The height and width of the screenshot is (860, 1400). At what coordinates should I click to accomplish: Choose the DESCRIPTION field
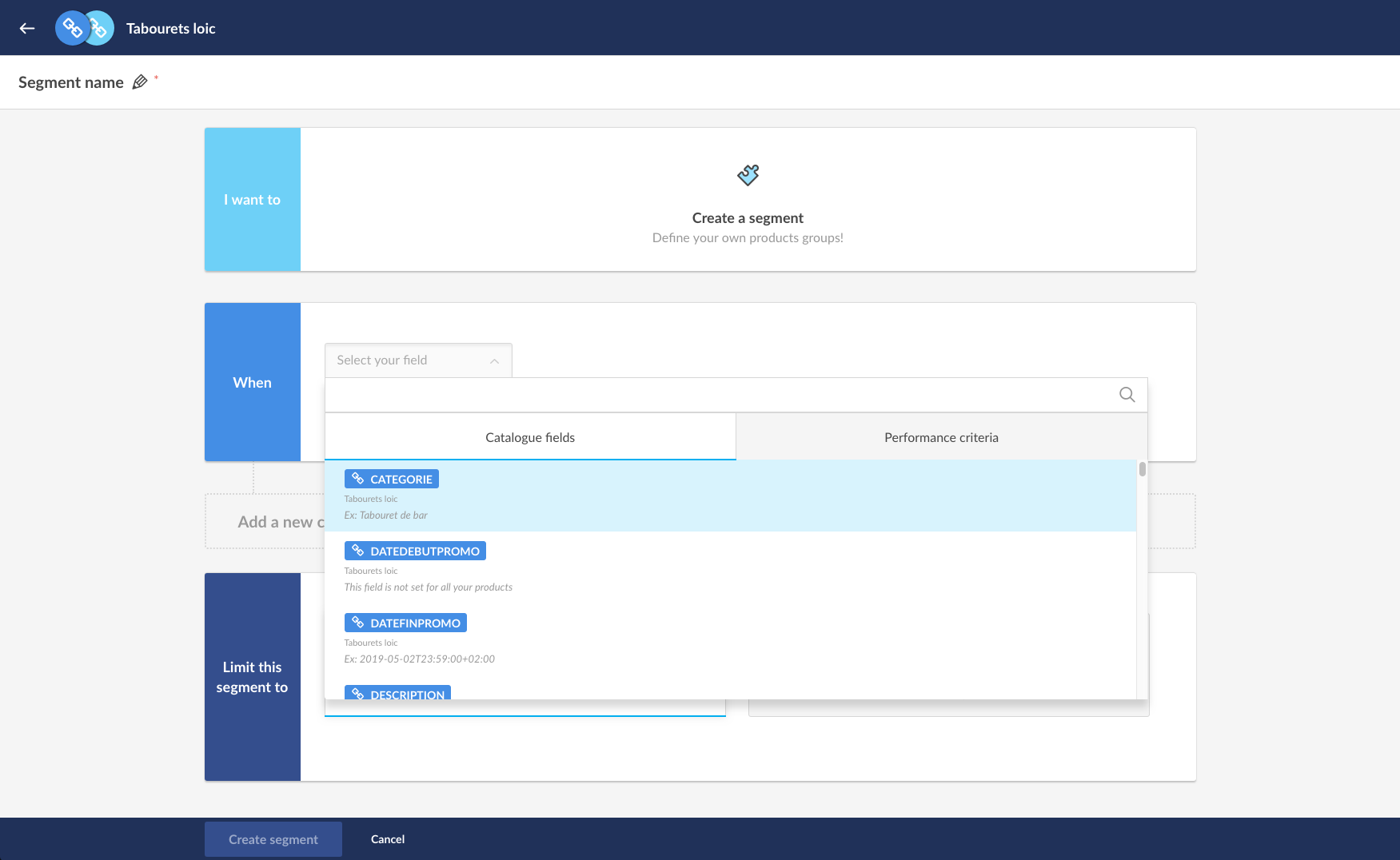730,689
